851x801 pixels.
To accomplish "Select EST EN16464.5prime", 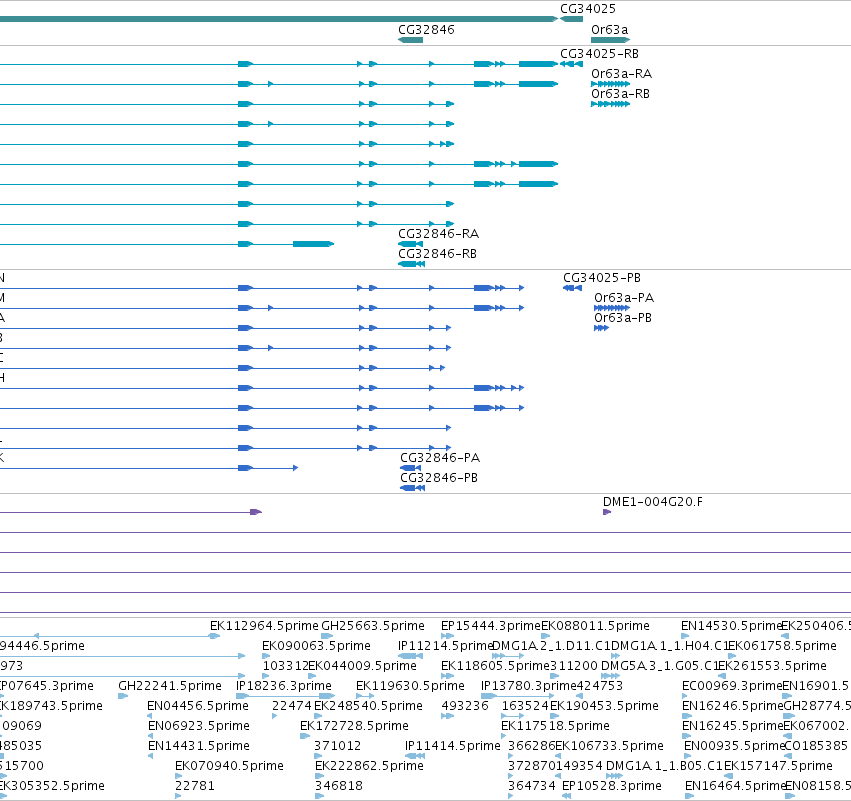I will [x=735, y=787].
